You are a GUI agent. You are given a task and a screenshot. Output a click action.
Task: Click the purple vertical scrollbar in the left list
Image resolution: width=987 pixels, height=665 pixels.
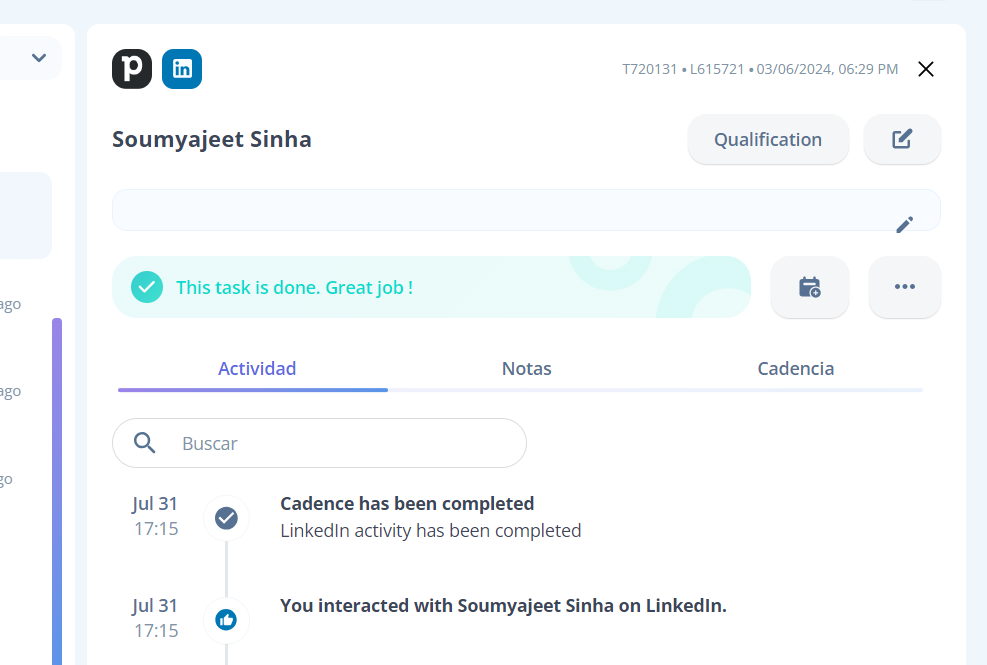[x=57, y=491]
